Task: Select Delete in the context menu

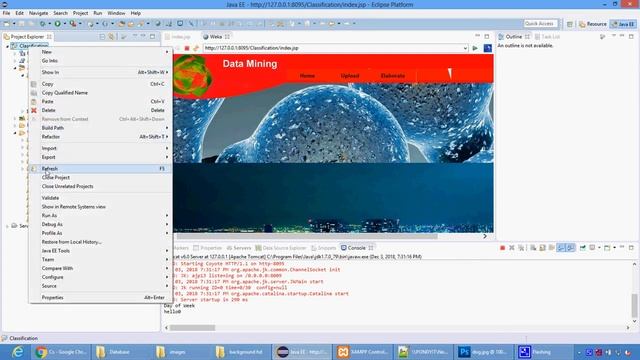Action: (x=100, y=110)
